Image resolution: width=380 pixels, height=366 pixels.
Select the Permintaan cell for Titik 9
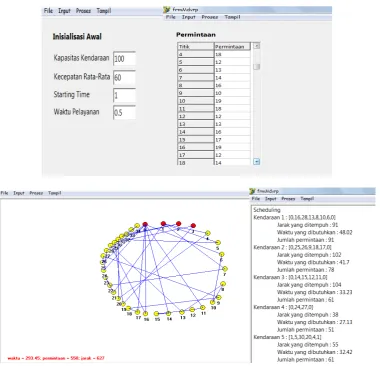click(x=232, y=93)
